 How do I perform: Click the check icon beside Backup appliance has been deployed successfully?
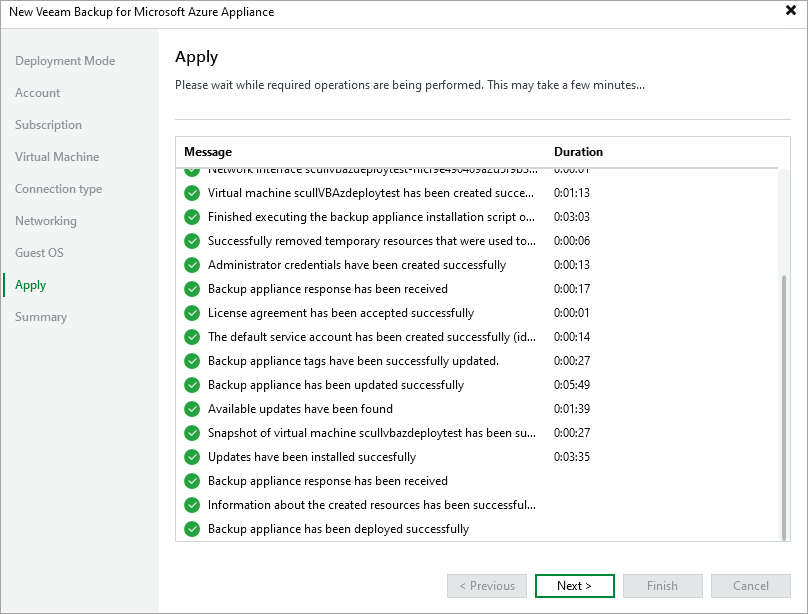pos(192,529)
